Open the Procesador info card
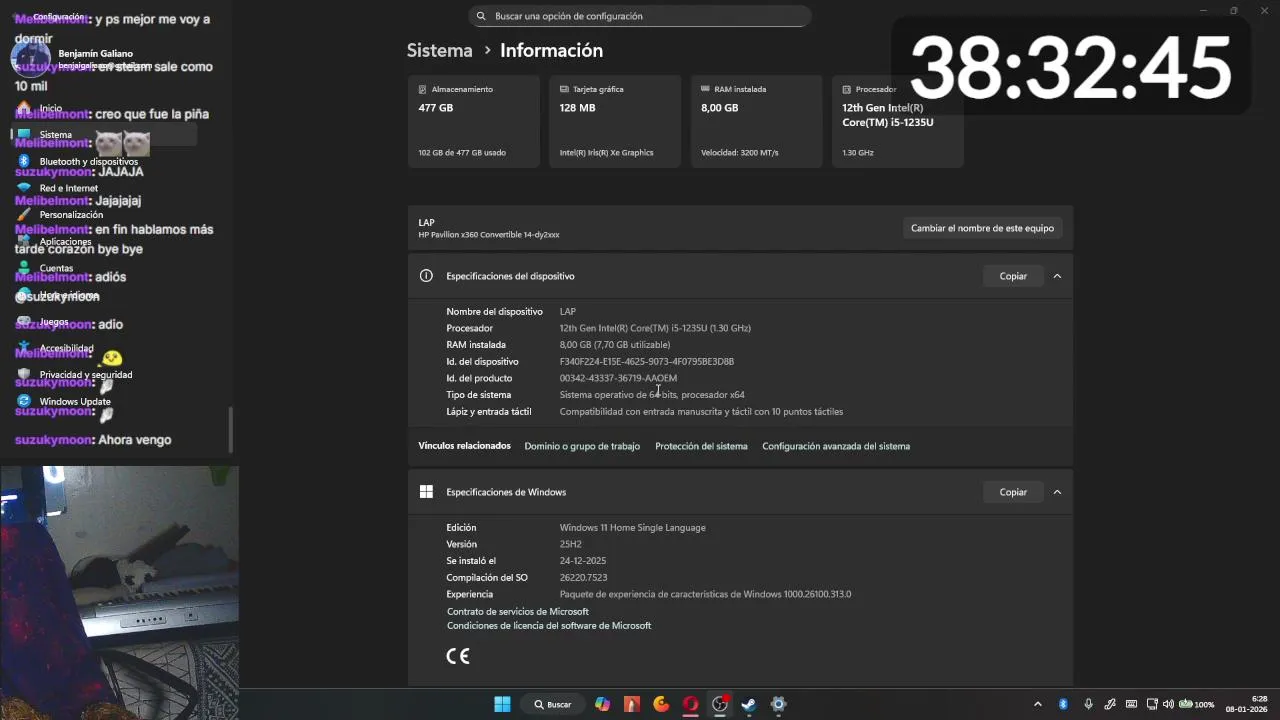Viewport: 1280px width, 720px height. click(897, 121)
